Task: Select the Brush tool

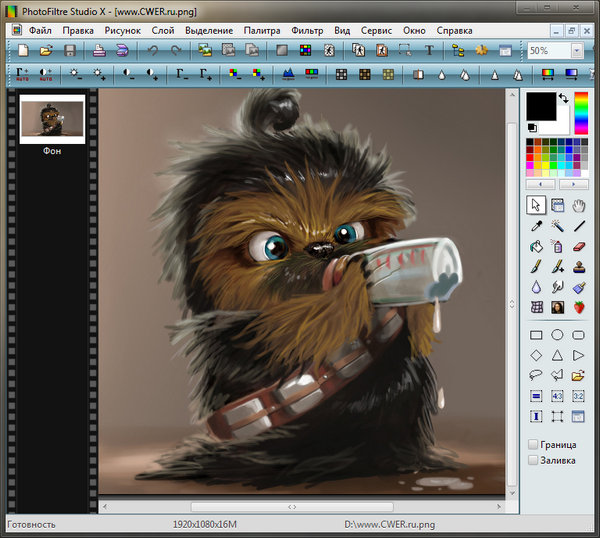Action: [x=536, y=266]
